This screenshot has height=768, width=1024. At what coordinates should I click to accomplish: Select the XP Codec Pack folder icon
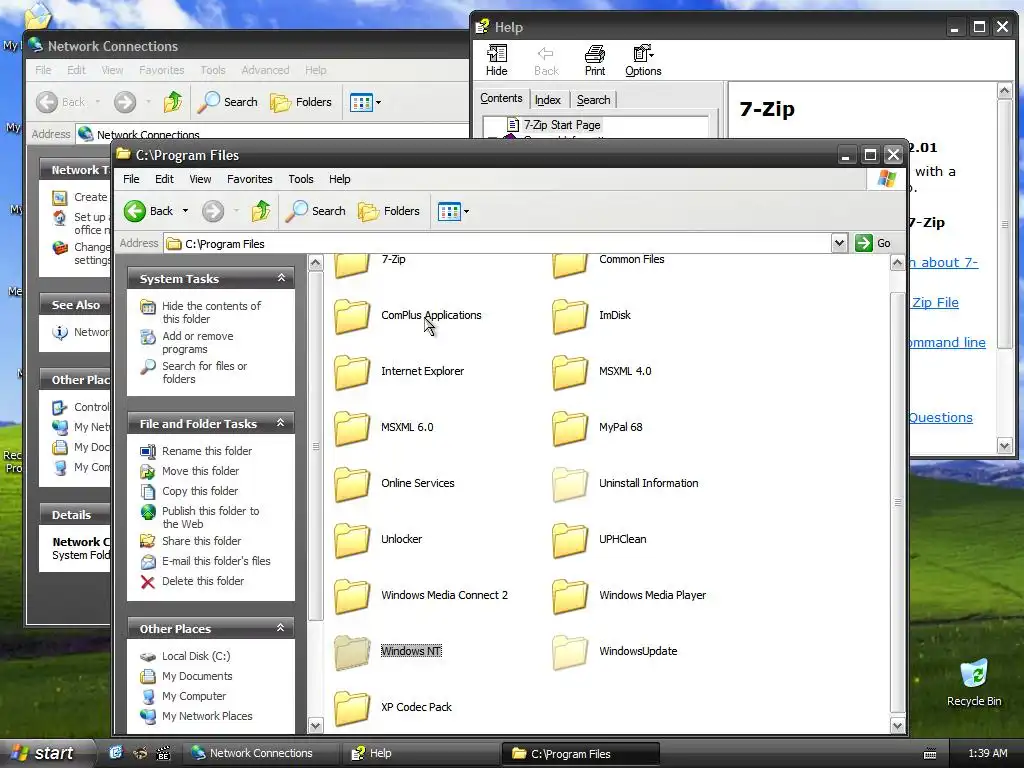352,709
